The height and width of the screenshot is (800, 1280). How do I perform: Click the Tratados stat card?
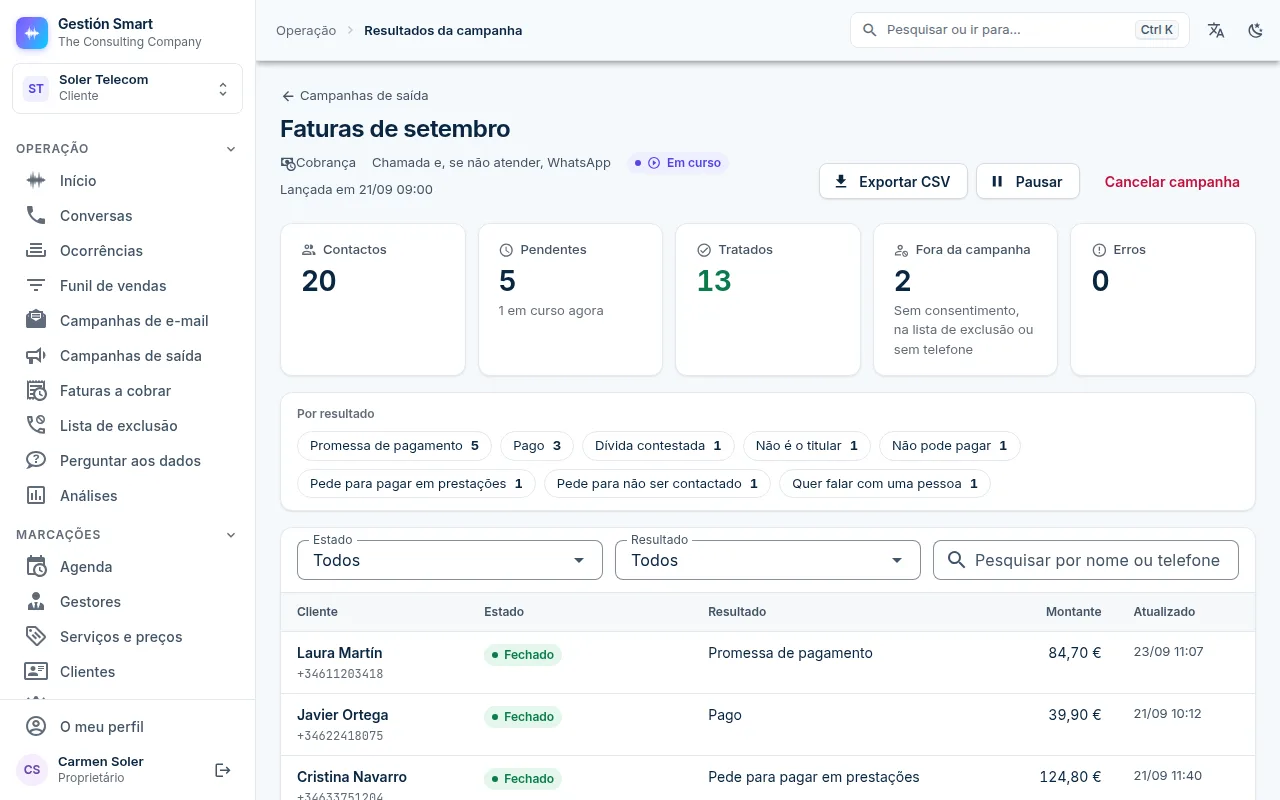tap(768, 300)
